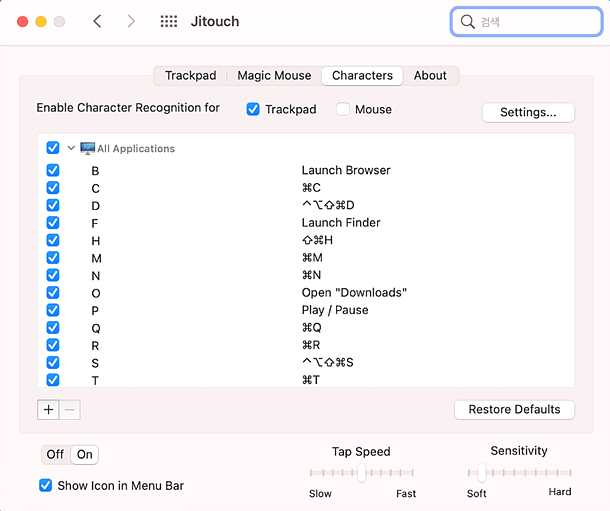Select the Characters tab
Viewport: 610px width, 511px height.
(x=362, y=75)
